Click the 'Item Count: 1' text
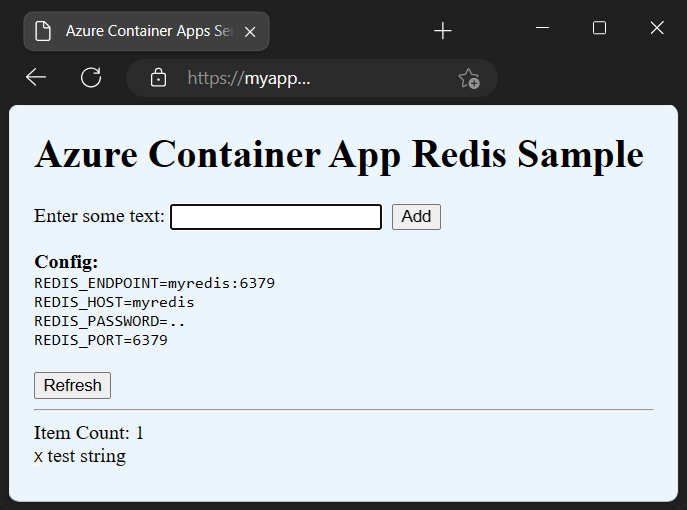687x510 pixels. pyautogui.click(x=89, y=433)
